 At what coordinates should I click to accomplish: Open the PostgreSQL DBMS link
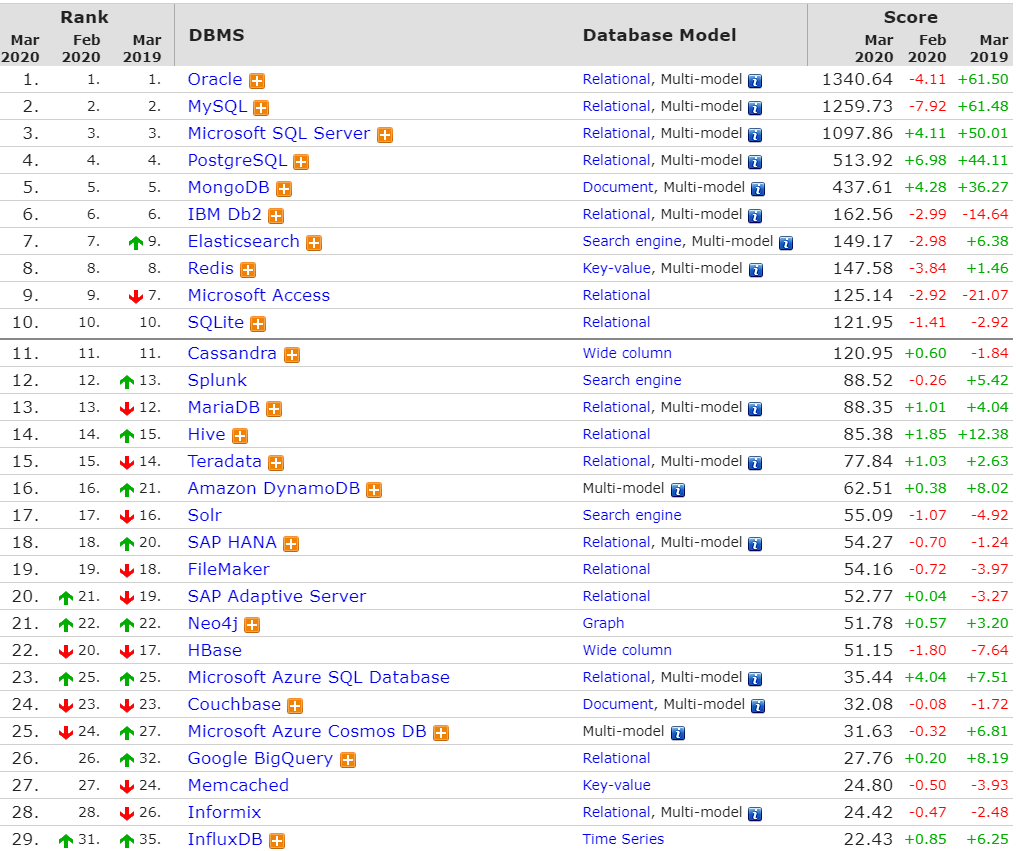click(x=237, y=160)
